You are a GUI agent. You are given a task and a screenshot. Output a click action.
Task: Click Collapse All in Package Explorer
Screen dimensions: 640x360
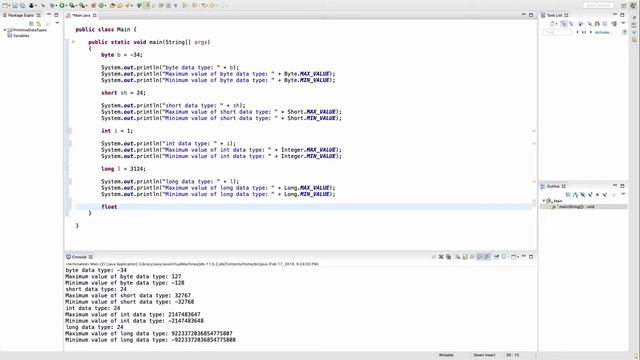[x=31, y=23]
